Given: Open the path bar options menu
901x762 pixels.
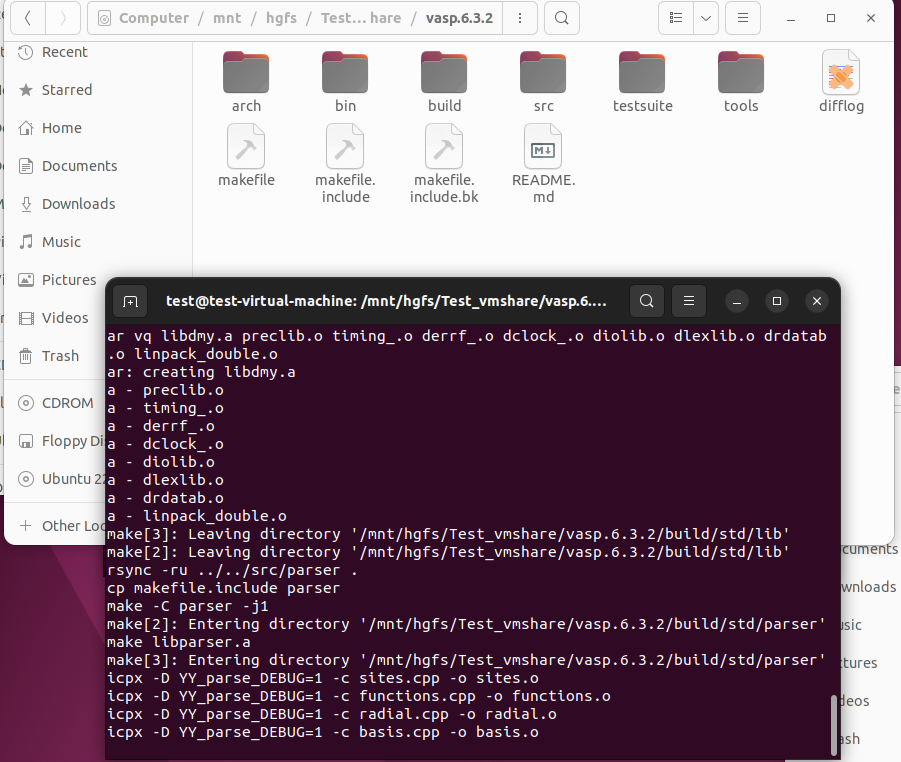Looking at the screenshot, I should 520,18.
